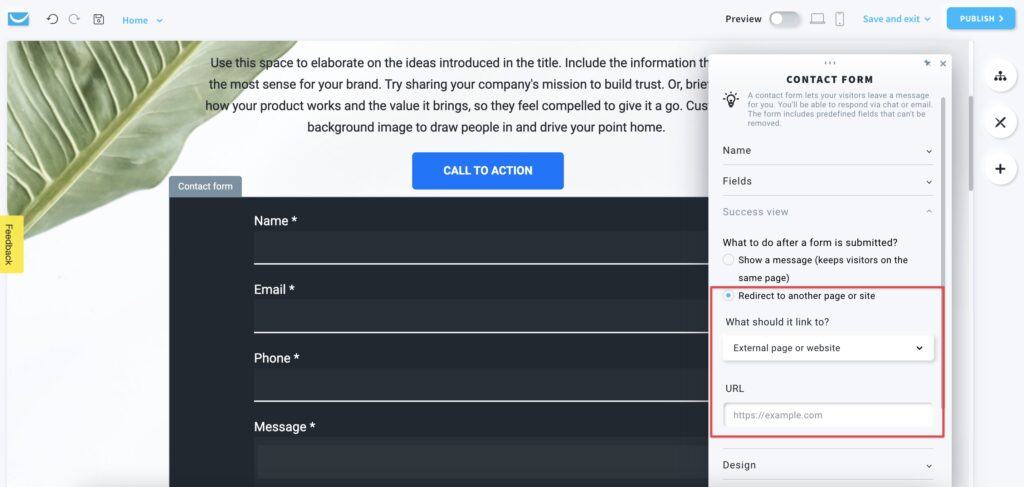Image resolution: width=1024 pixels, height=487 pixels.
Task: Close the Contact Form panel
Action: (942, 64)
